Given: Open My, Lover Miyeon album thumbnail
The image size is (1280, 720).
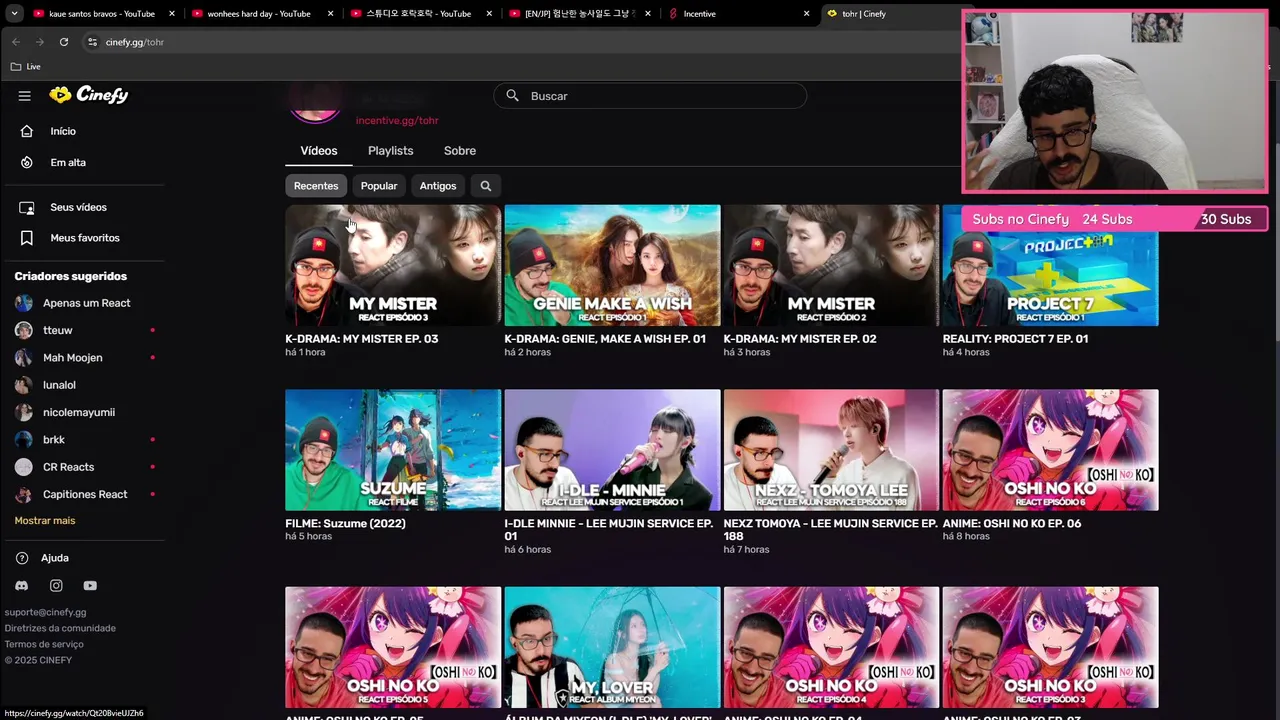Looking at the screenshot, I should [x=612, y=647].
